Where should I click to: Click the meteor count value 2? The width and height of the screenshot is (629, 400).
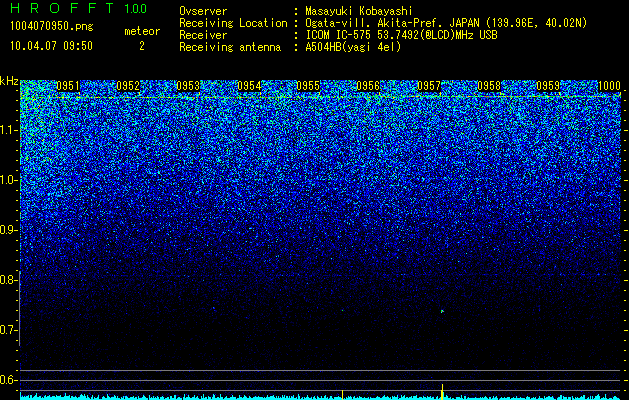click(142, 46)
